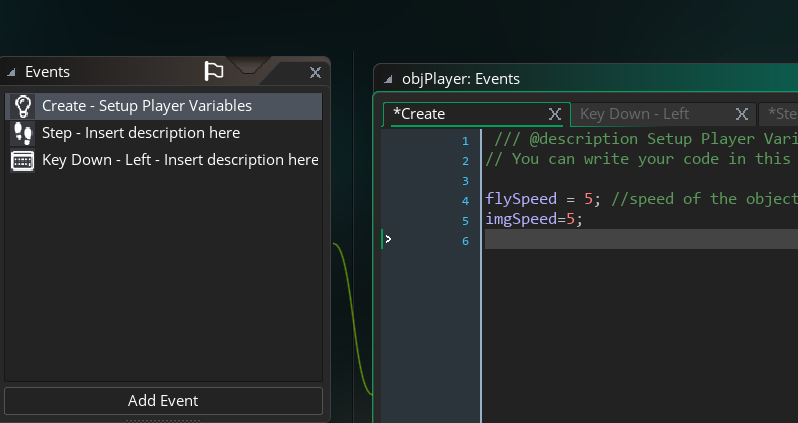Click line number 2 in the gutter
The image size is (798, 423).
[465, 161]
